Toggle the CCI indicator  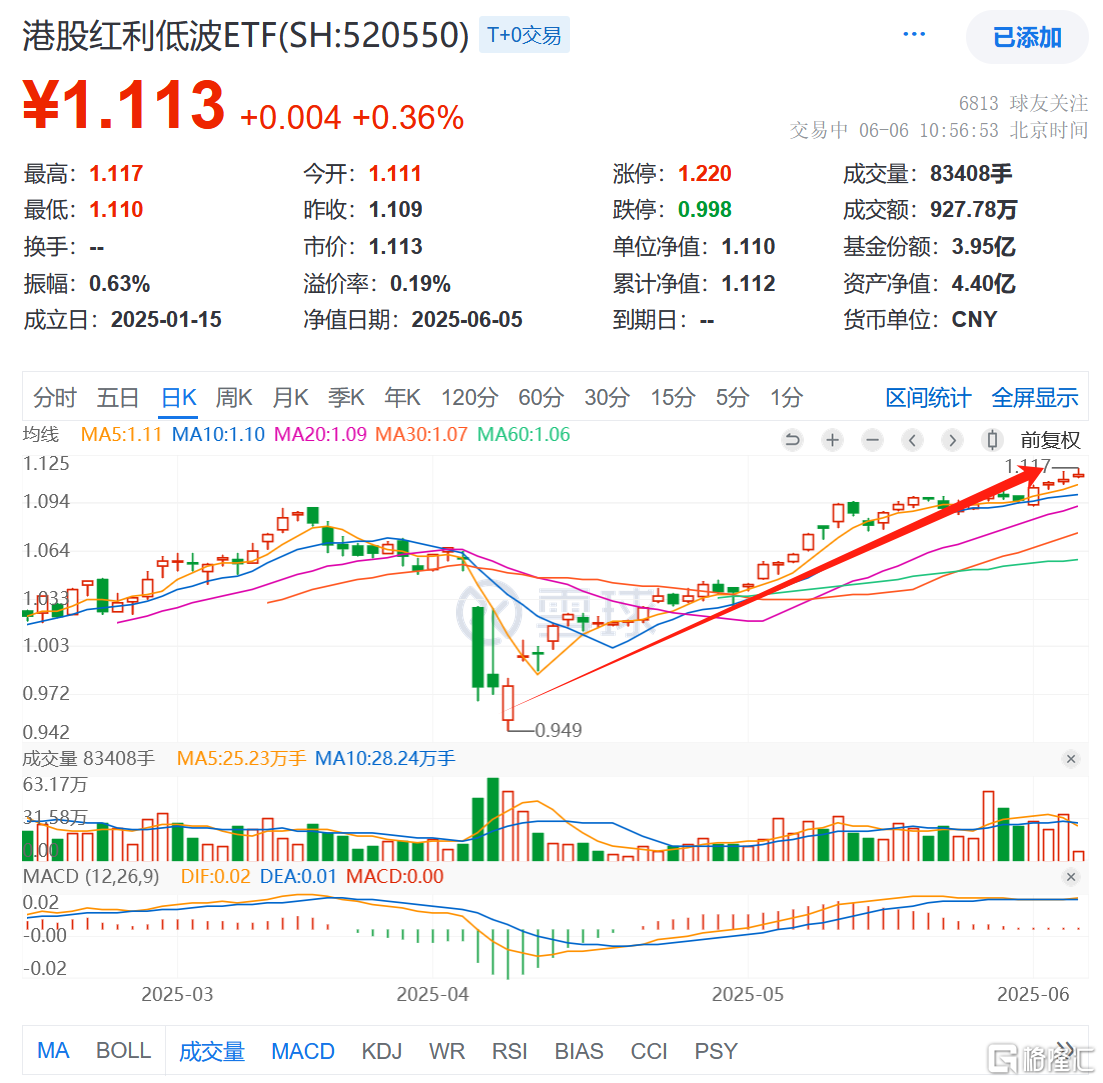coord(649,1051)
